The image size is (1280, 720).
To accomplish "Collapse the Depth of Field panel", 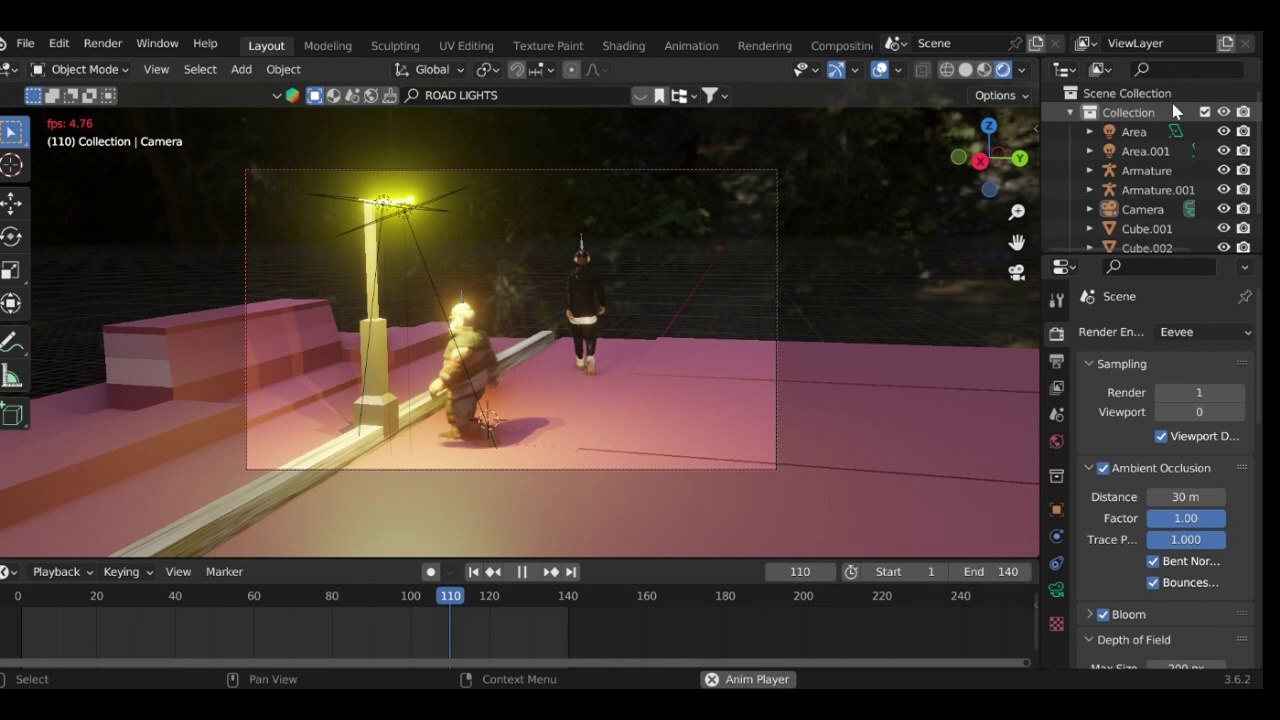I will point(1089,640).
